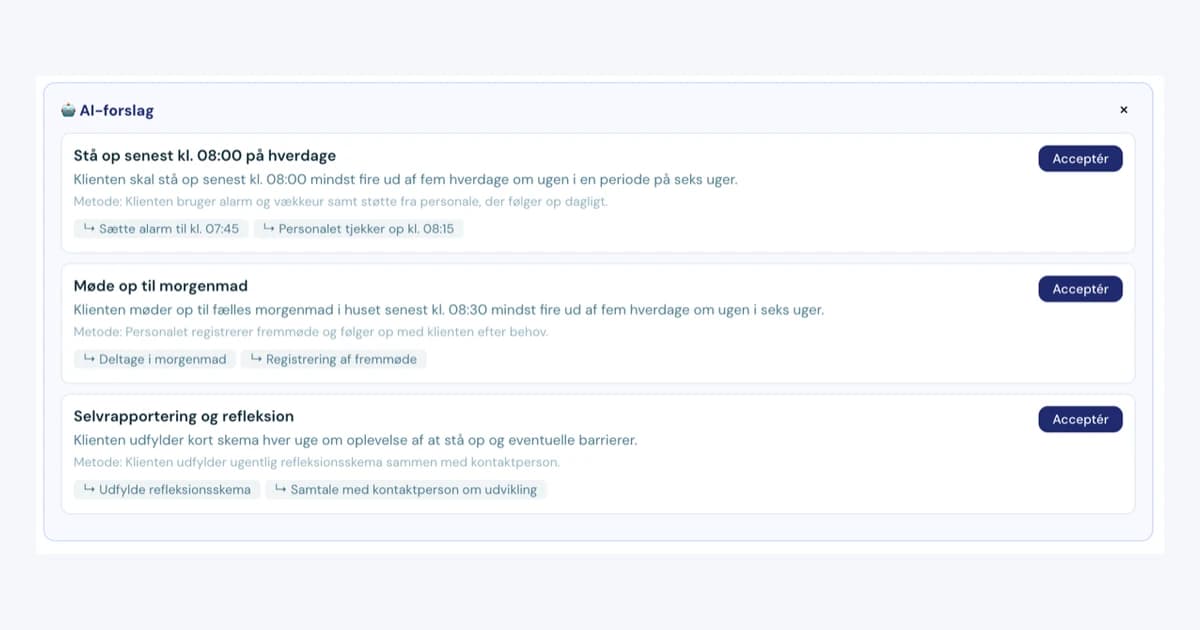Screen dimensions: 1200x630
Task: Close the AI-forslag panel
Action: pyautogui.click(x=1123, y=110)
